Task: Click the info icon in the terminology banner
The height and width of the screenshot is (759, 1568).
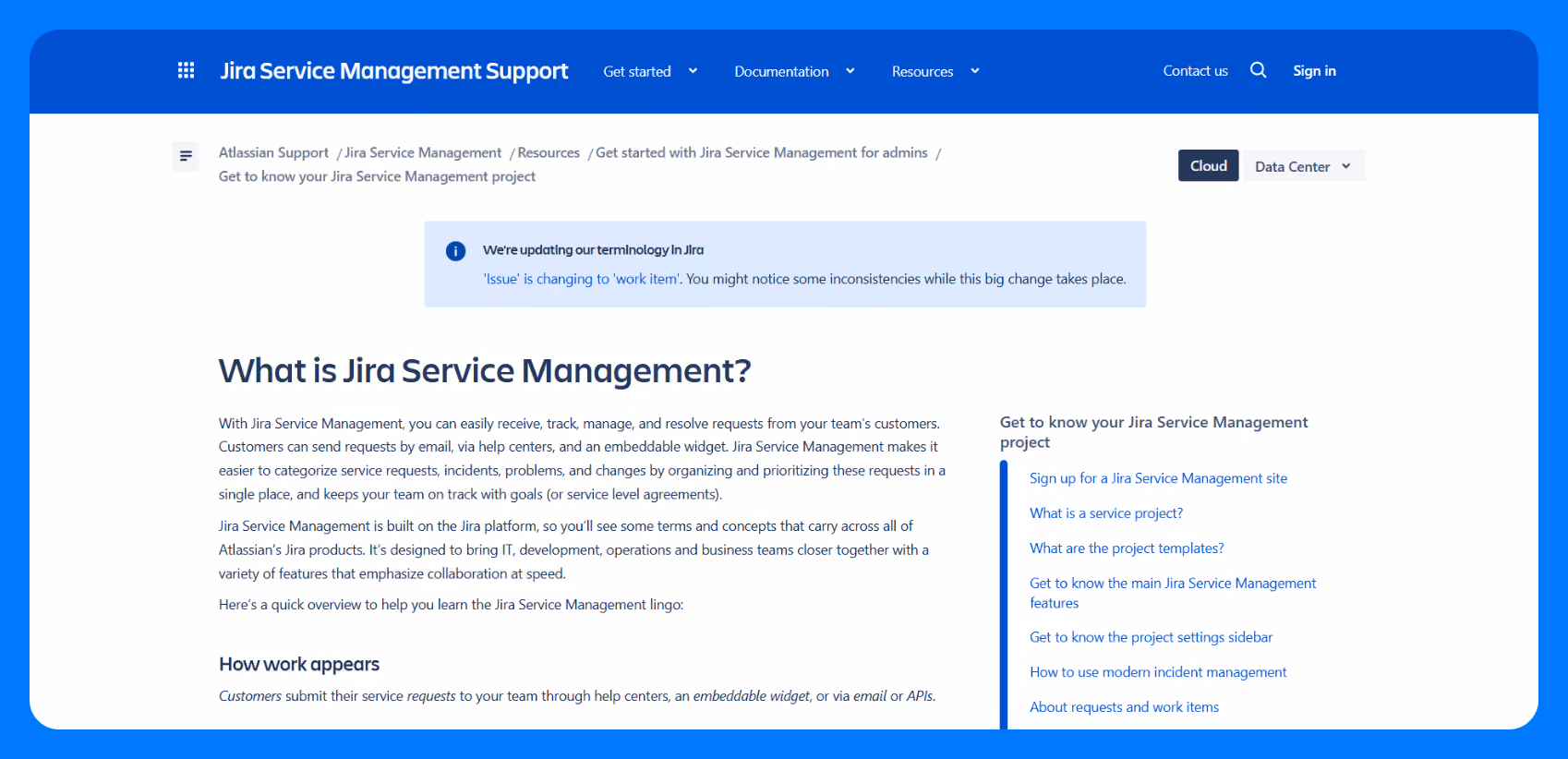Action: (455, 251)
